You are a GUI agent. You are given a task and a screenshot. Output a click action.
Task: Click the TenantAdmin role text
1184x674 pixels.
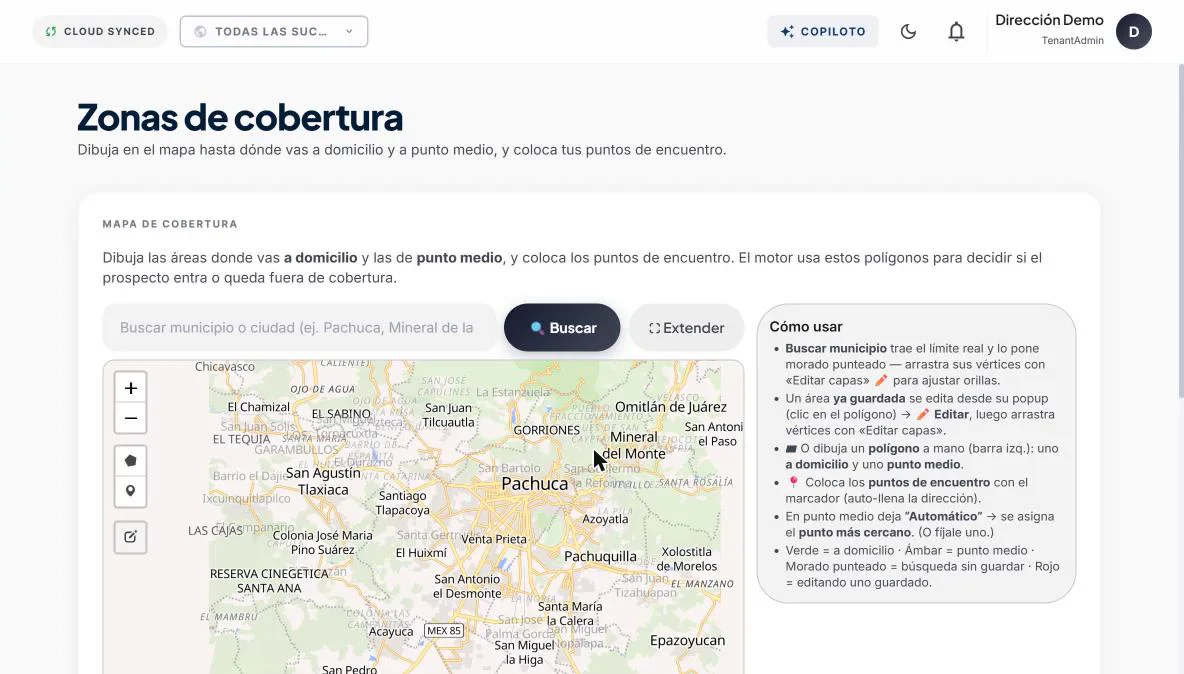click(x=1072, y=41)
